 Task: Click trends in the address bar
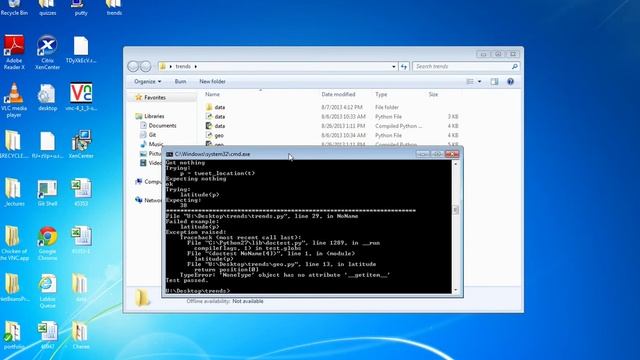183,66
